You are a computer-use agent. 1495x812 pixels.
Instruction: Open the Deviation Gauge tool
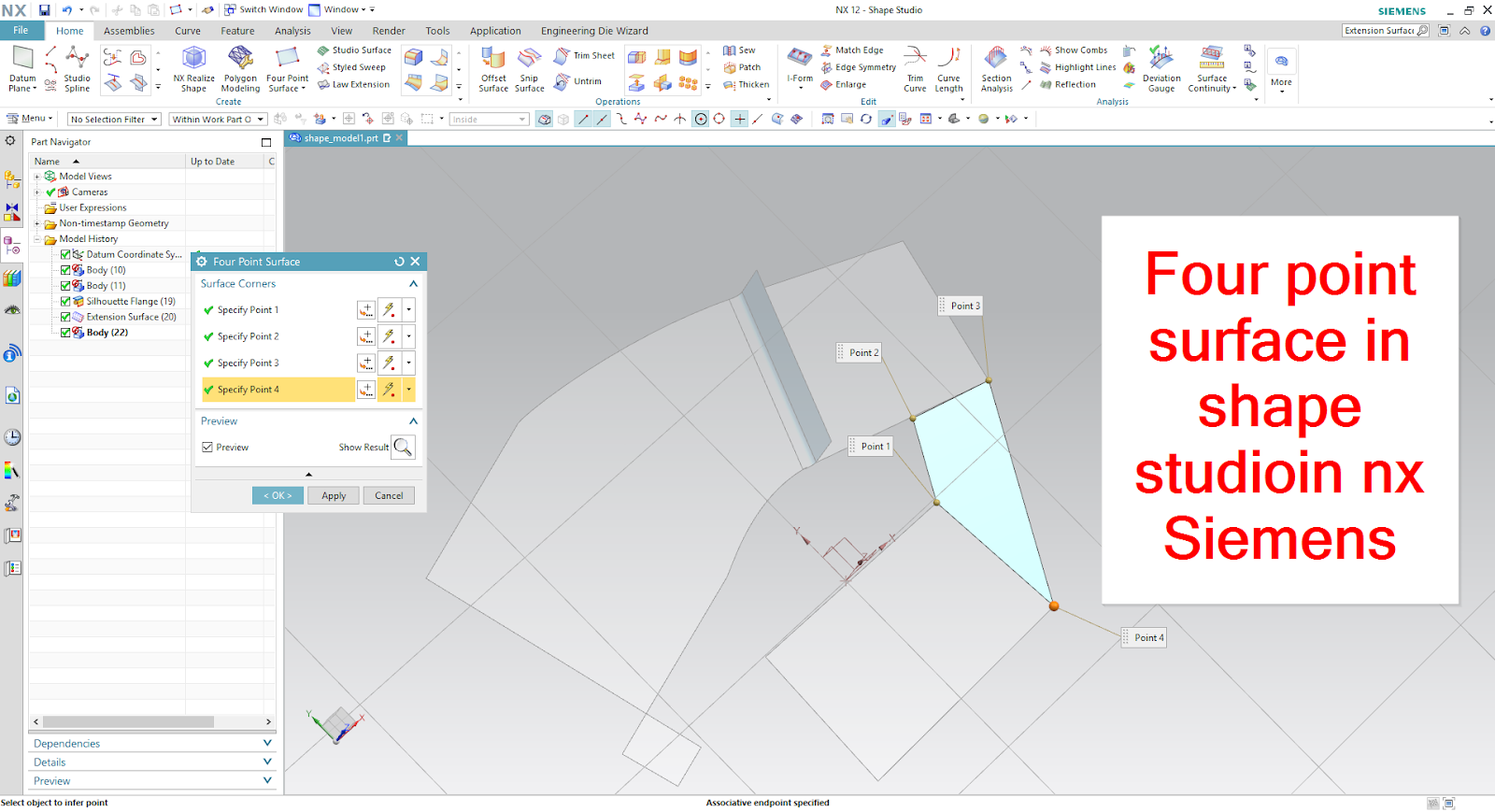pos(1161,69)
